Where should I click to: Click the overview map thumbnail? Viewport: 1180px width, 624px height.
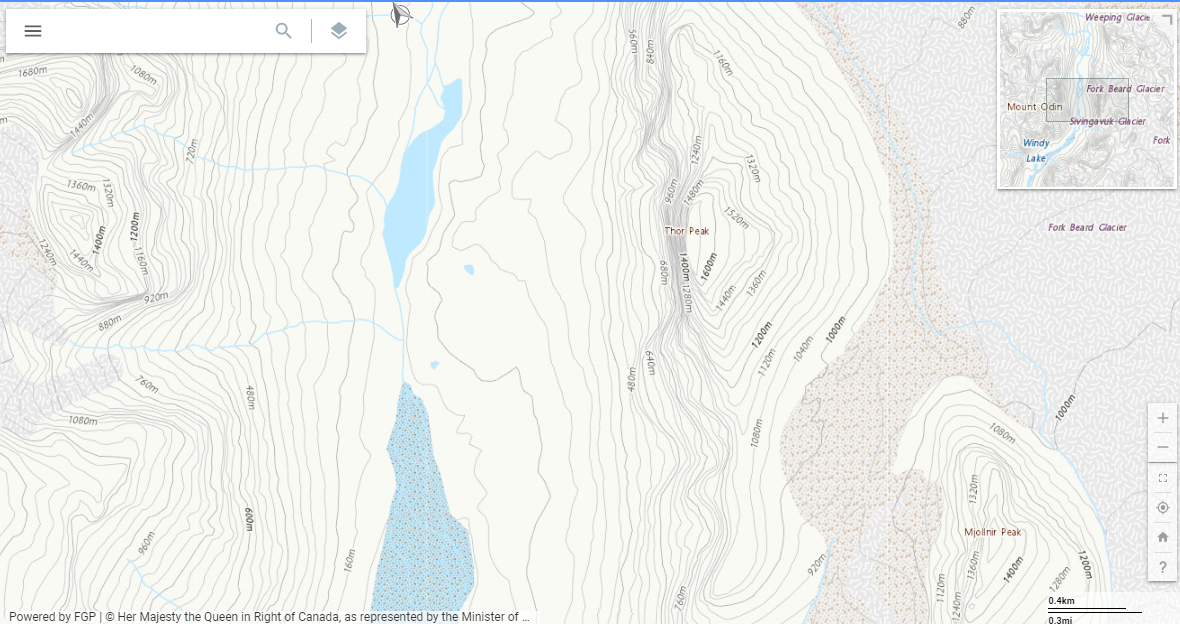tap(1086, 99)
